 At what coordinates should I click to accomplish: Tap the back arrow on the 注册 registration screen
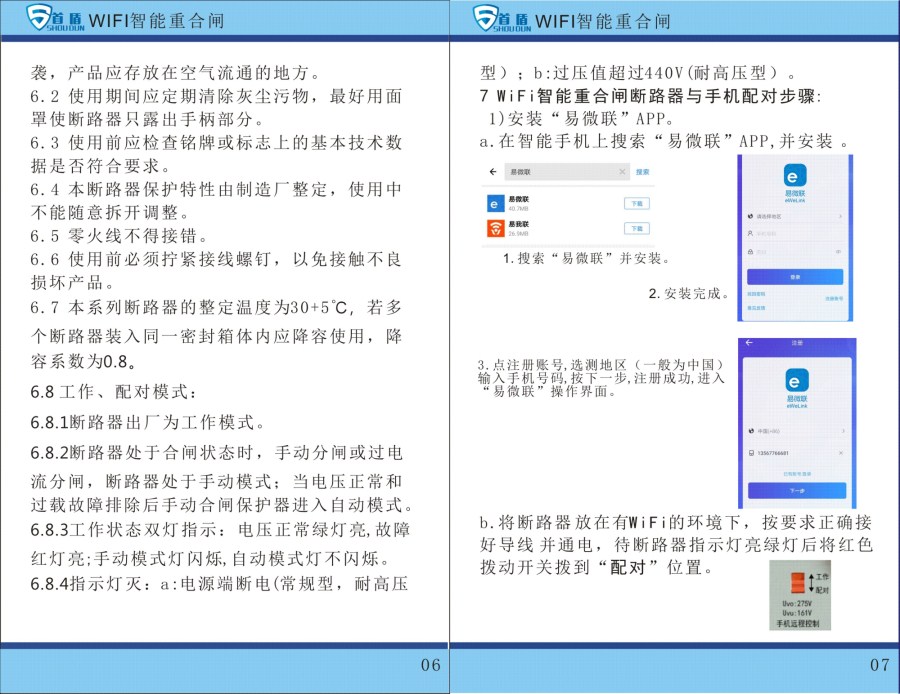[x=748, y=342]
